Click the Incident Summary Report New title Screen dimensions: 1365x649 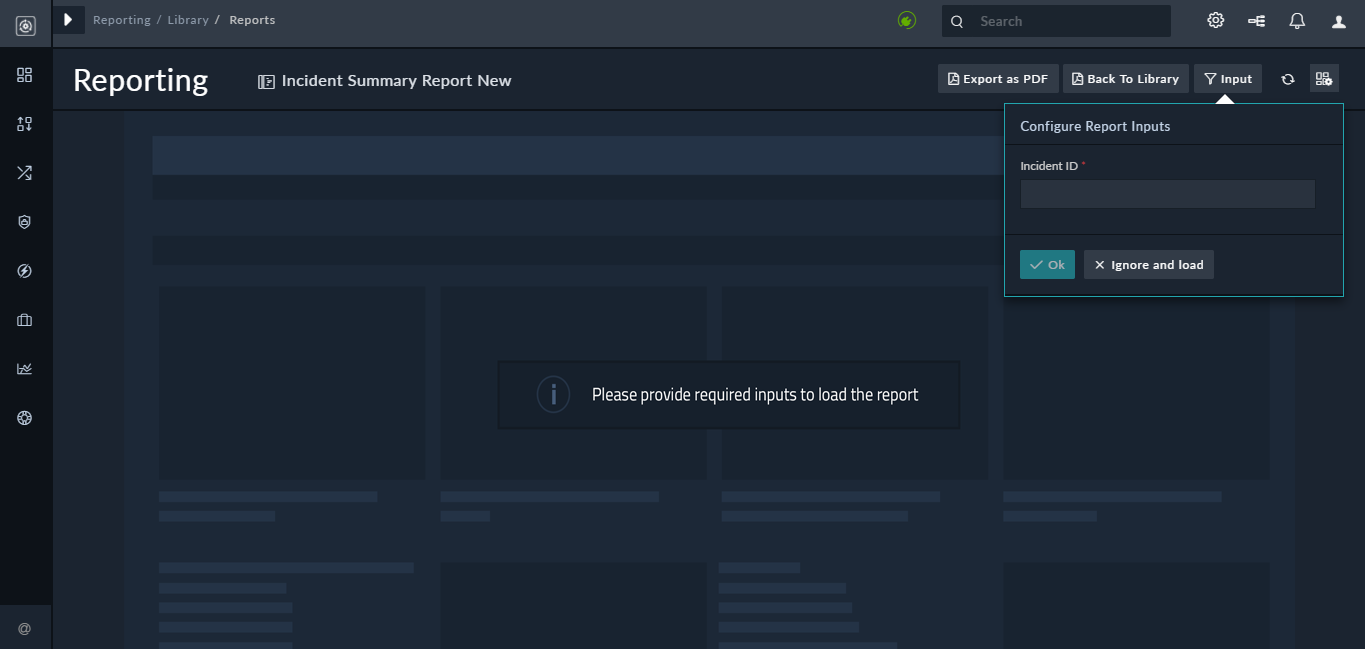396,81
